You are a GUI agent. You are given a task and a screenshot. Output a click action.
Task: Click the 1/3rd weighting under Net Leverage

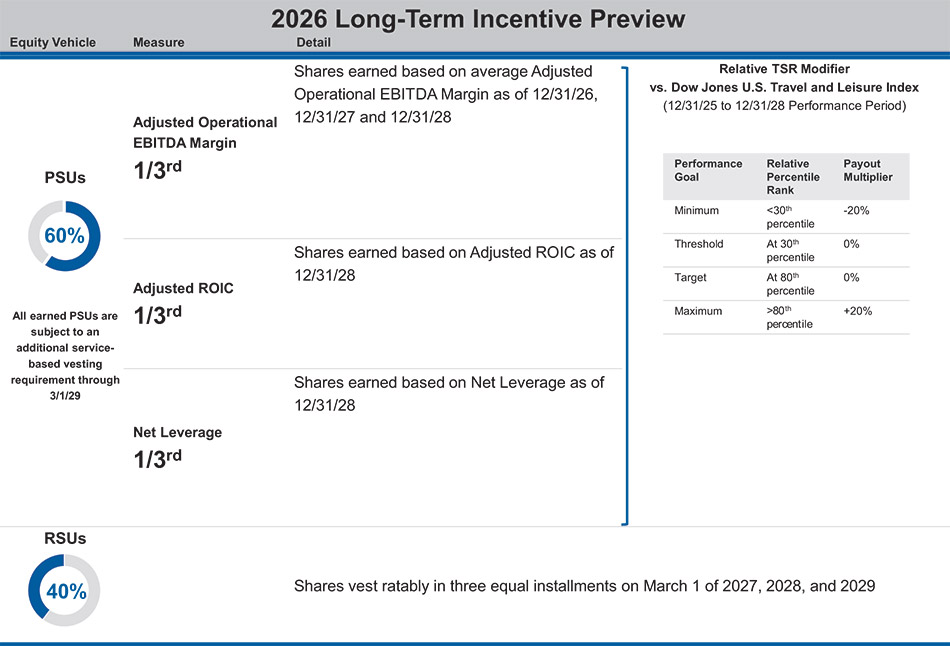[158, 459]
